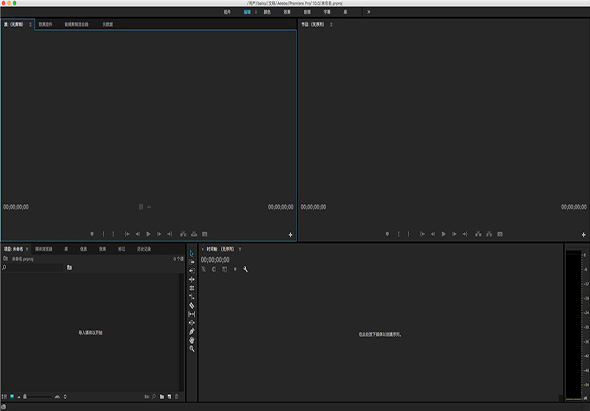This screenshot has width=590, height=411.
Task: Open the Metadata tab in Source panel group
Action: pyautogui.click(x=108, y=24)
